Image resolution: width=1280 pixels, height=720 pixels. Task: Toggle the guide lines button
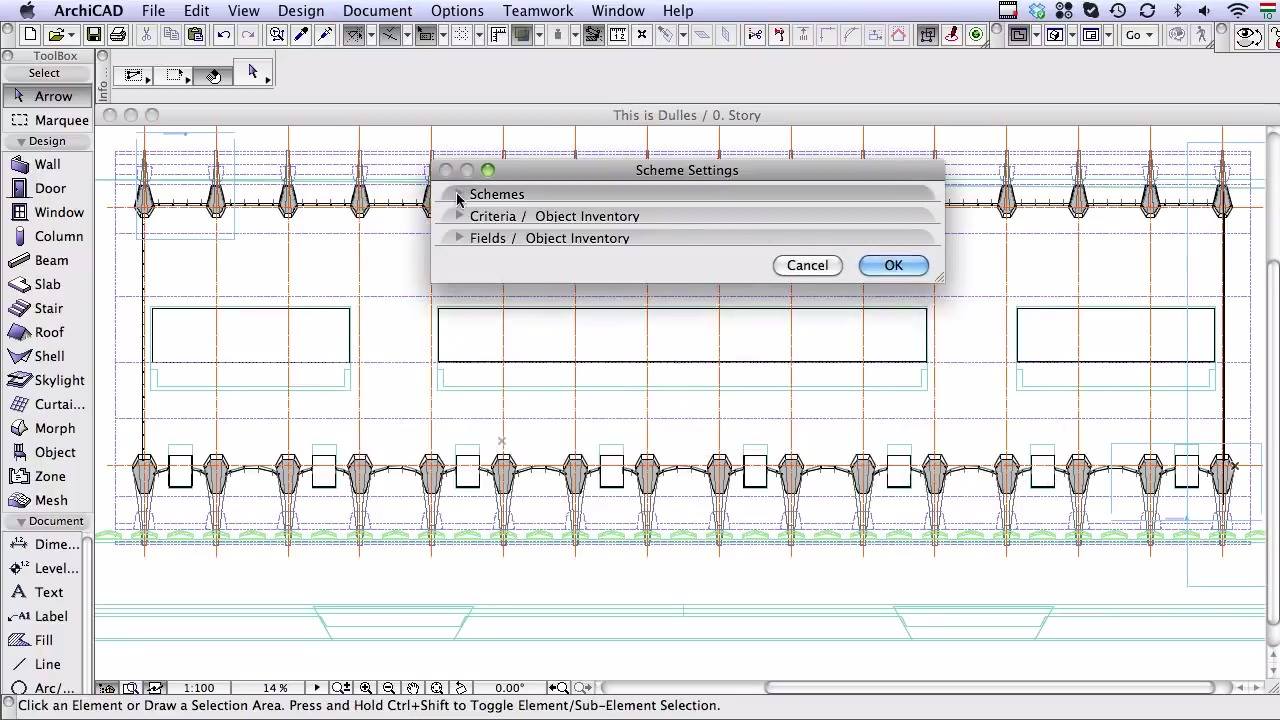tap(354, 35)
